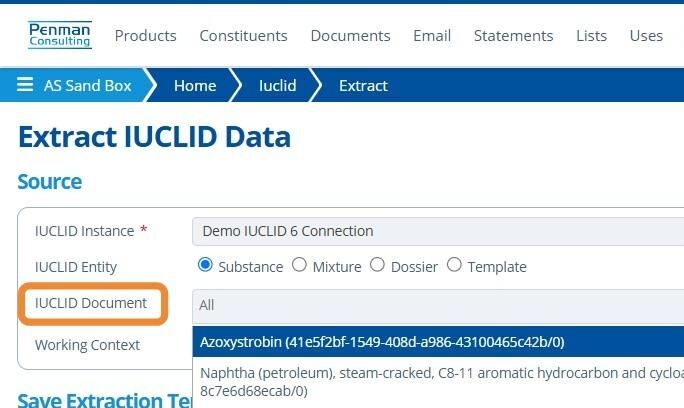Choose the Template radio option
This screenshot has height=408, width=684.
point(454,266)
